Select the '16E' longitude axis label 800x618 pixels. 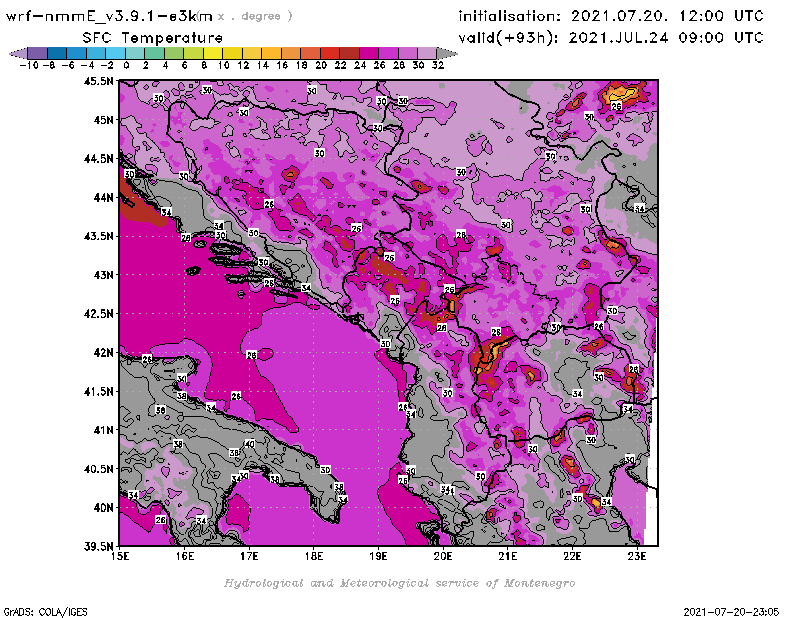(185, 556)
